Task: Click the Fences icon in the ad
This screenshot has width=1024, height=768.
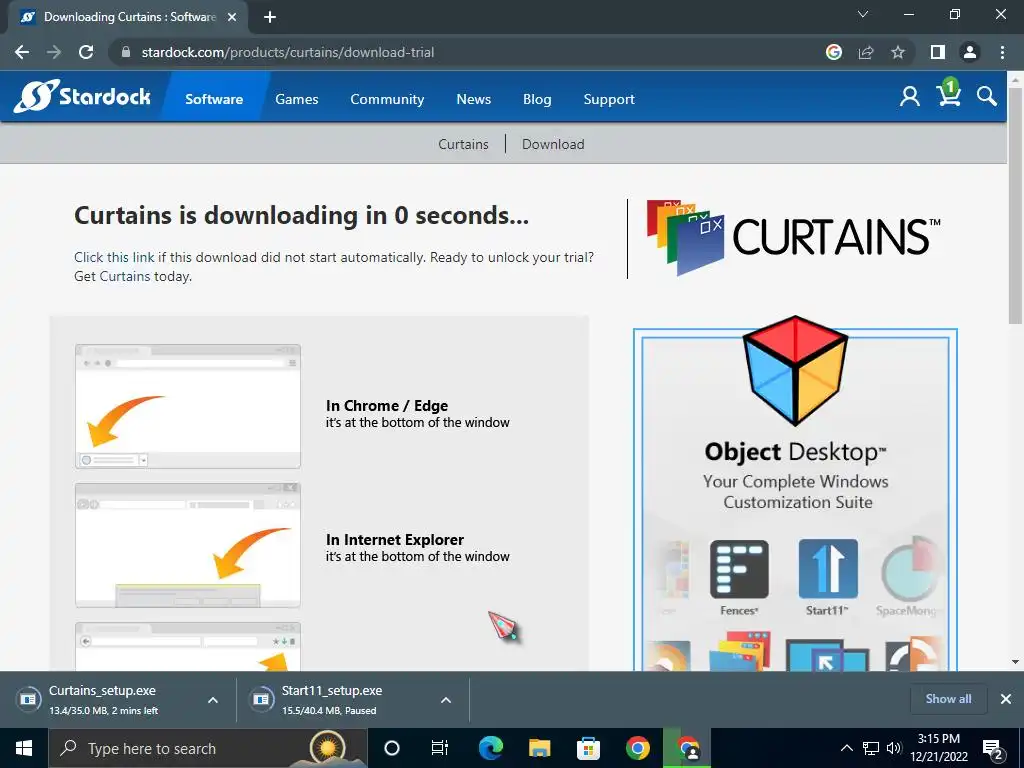Action: point(739,569)
